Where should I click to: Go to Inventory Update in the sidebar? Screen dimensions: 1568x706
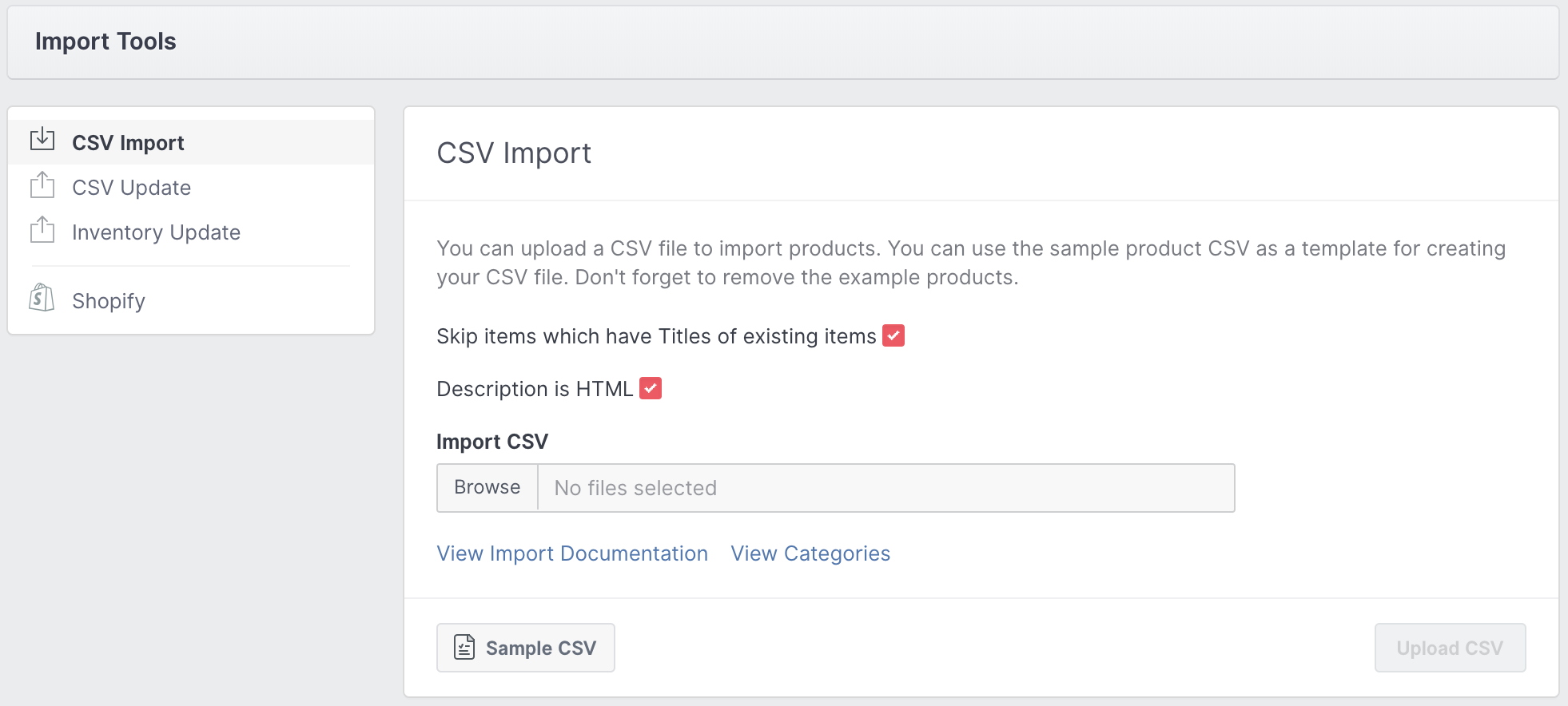pyautogui.click(x=156, y=232)
